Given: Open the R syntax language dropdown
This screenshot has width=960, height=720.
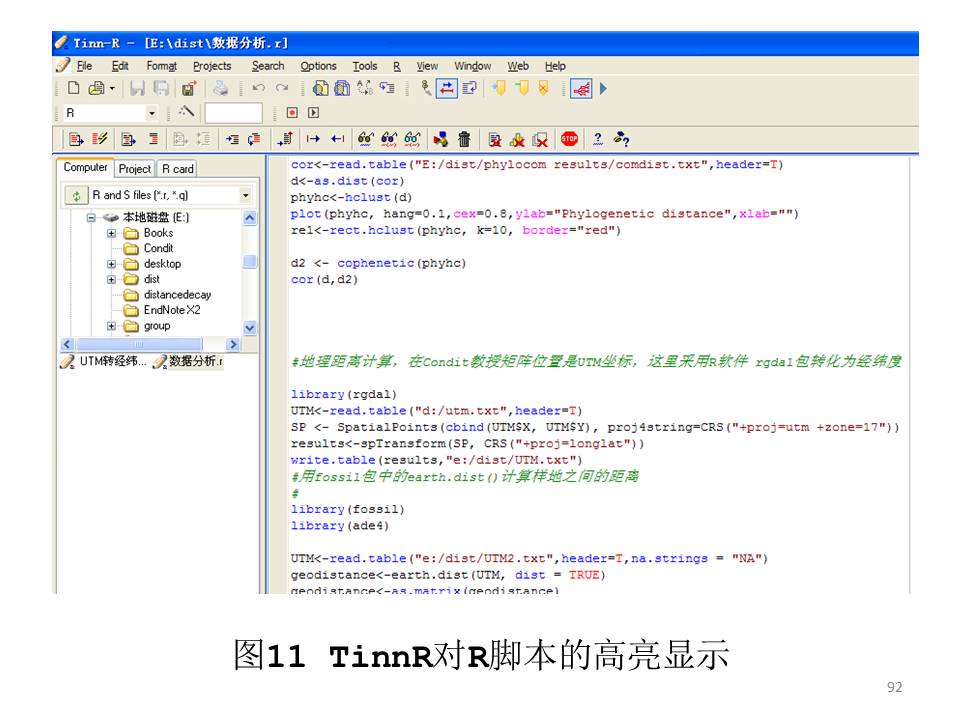Looking at the screenshot, I should click(x=152, y=114).
